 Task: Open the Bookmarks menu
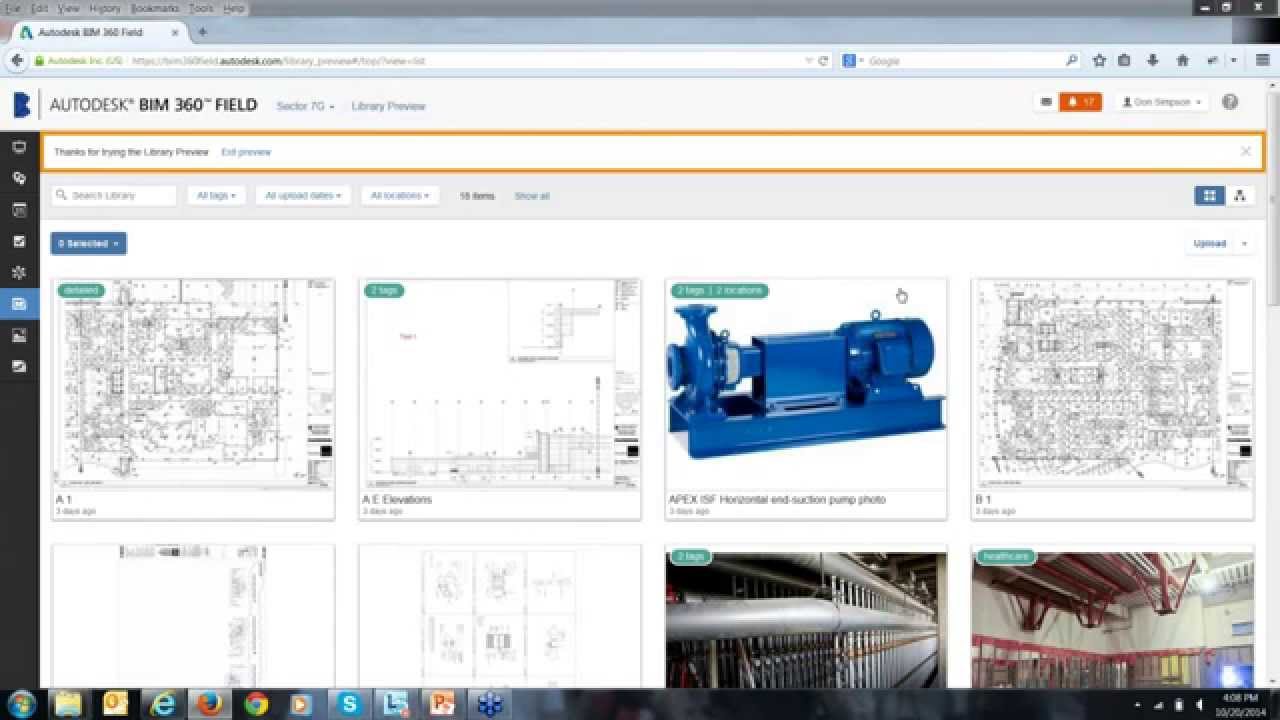click(155, 8)
